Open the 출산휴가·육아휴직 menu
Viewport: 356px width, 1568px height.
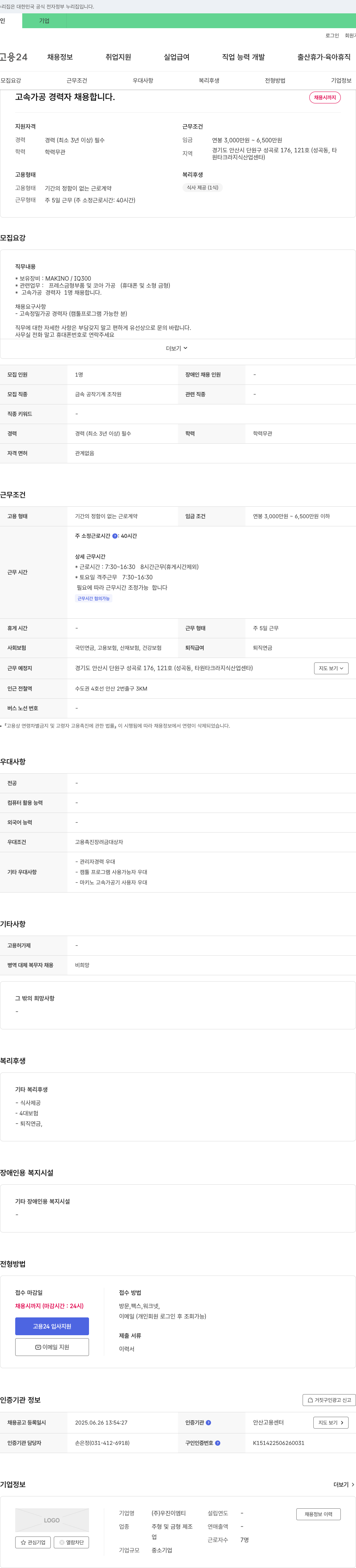324,57
